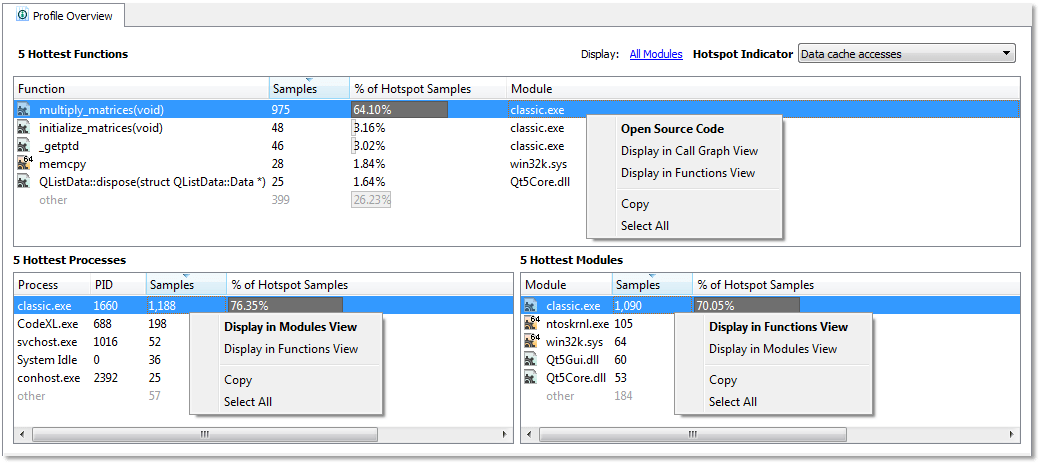Image resolution: width=1041 pixels, height=465 pixels.
Task: Sort functions by % of Hotspot Samples header
Action: pyautogui.click(x=428, y=89)
